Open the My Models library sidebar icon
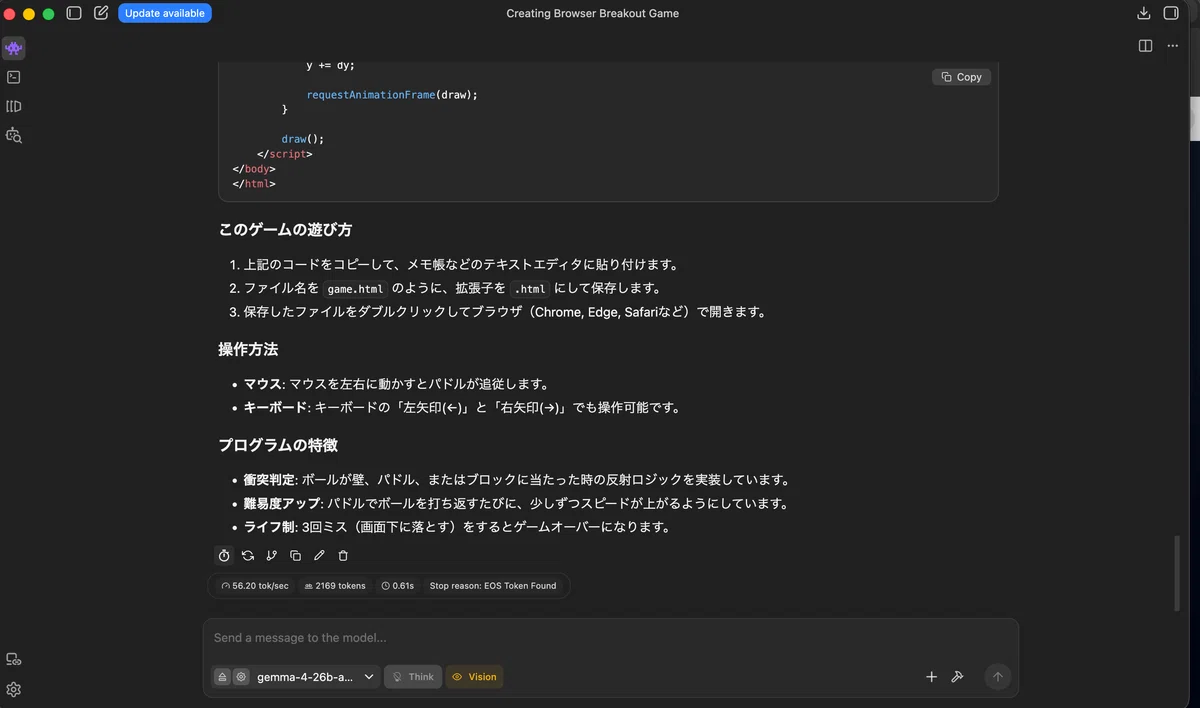The width and height of the screenshot is (1200, 708). [x=14, y=106]
